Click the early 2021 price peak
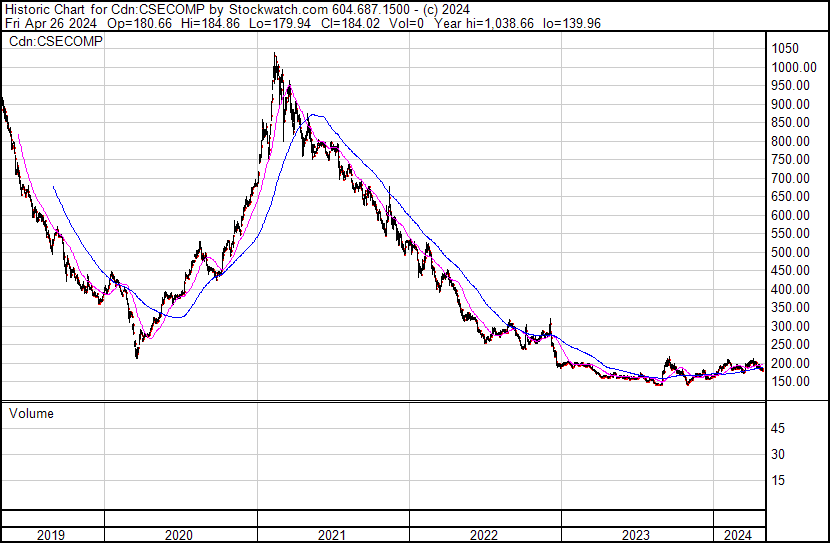Viewport: 830px width, 543px height. (x=275, y=55)
